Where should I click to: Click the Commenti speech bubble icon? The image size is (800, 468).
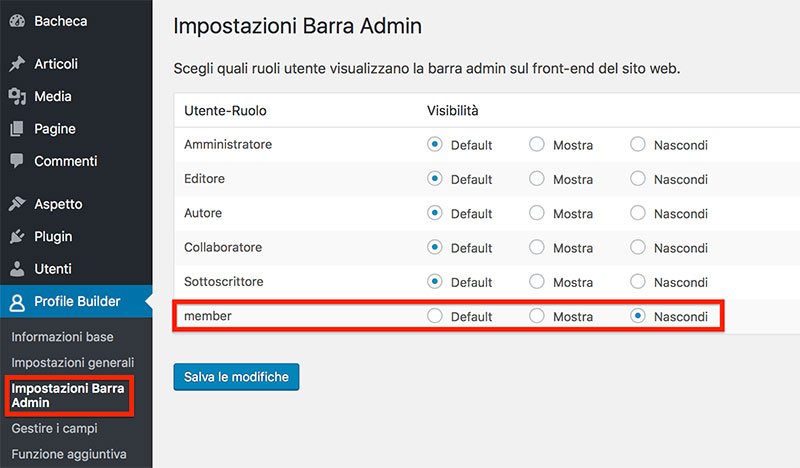pos(17,161)
